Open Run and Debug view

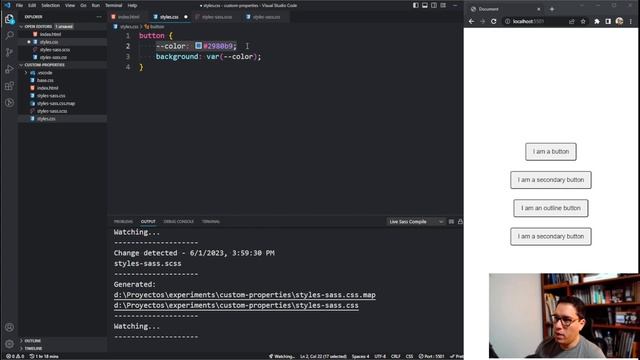click(x=9, y=69)
